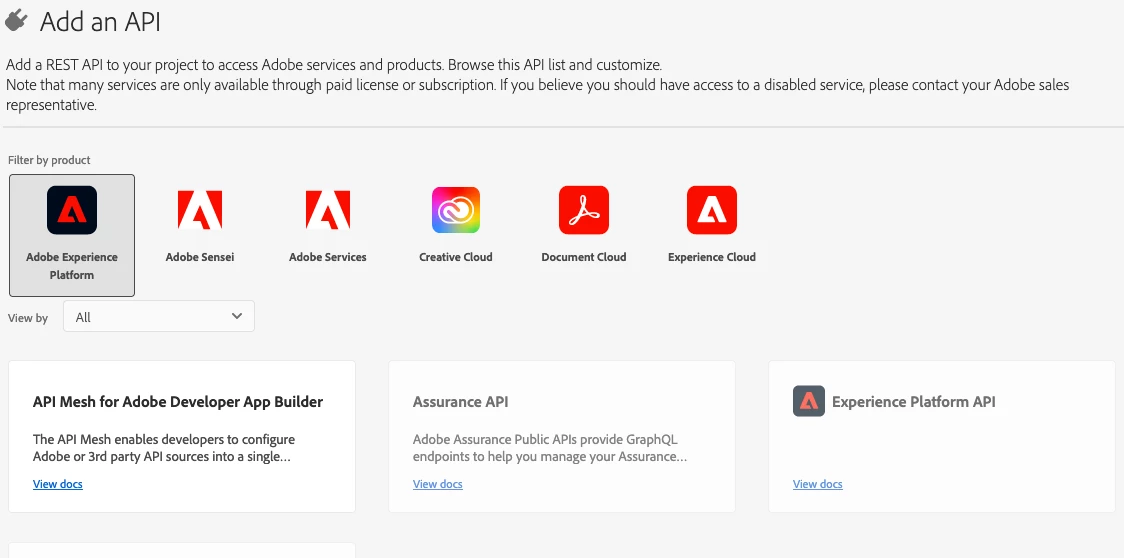
Task: Filter by the Adobe Sensei icon
Action: click(x=200, y=210)
